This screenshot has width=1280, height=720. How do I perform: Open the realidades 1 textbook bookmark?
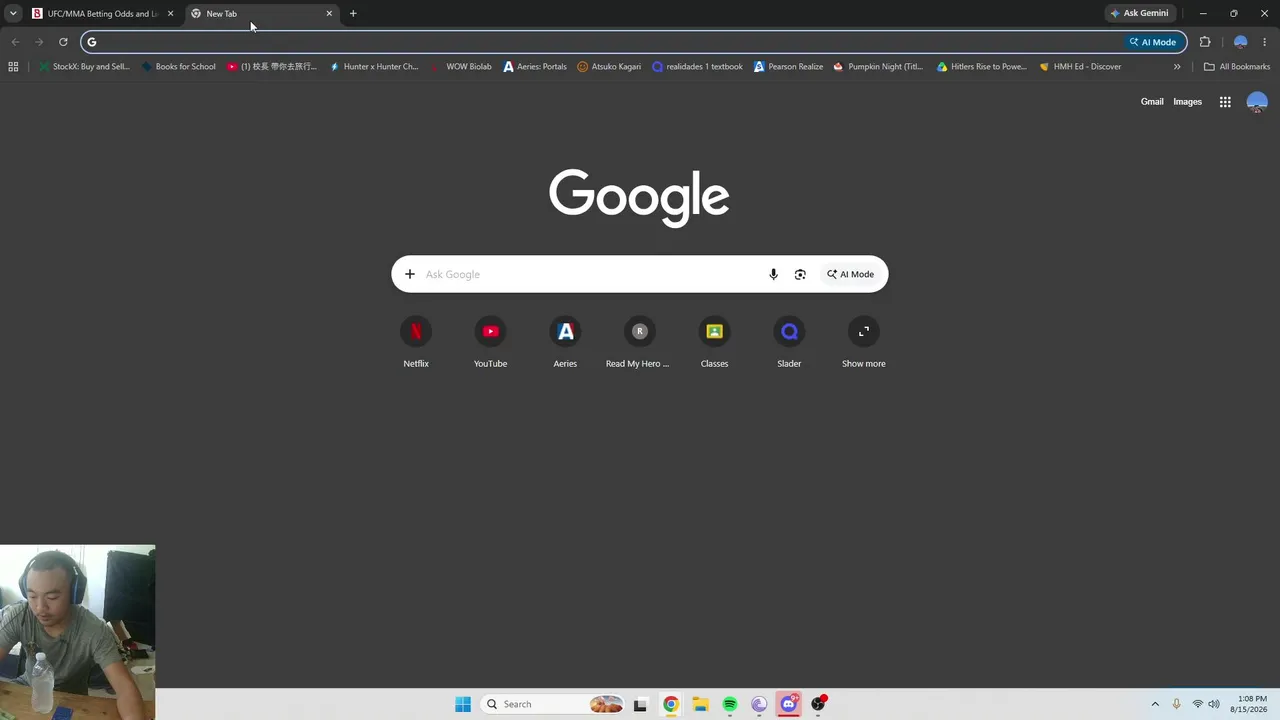[x=697, y=67]
